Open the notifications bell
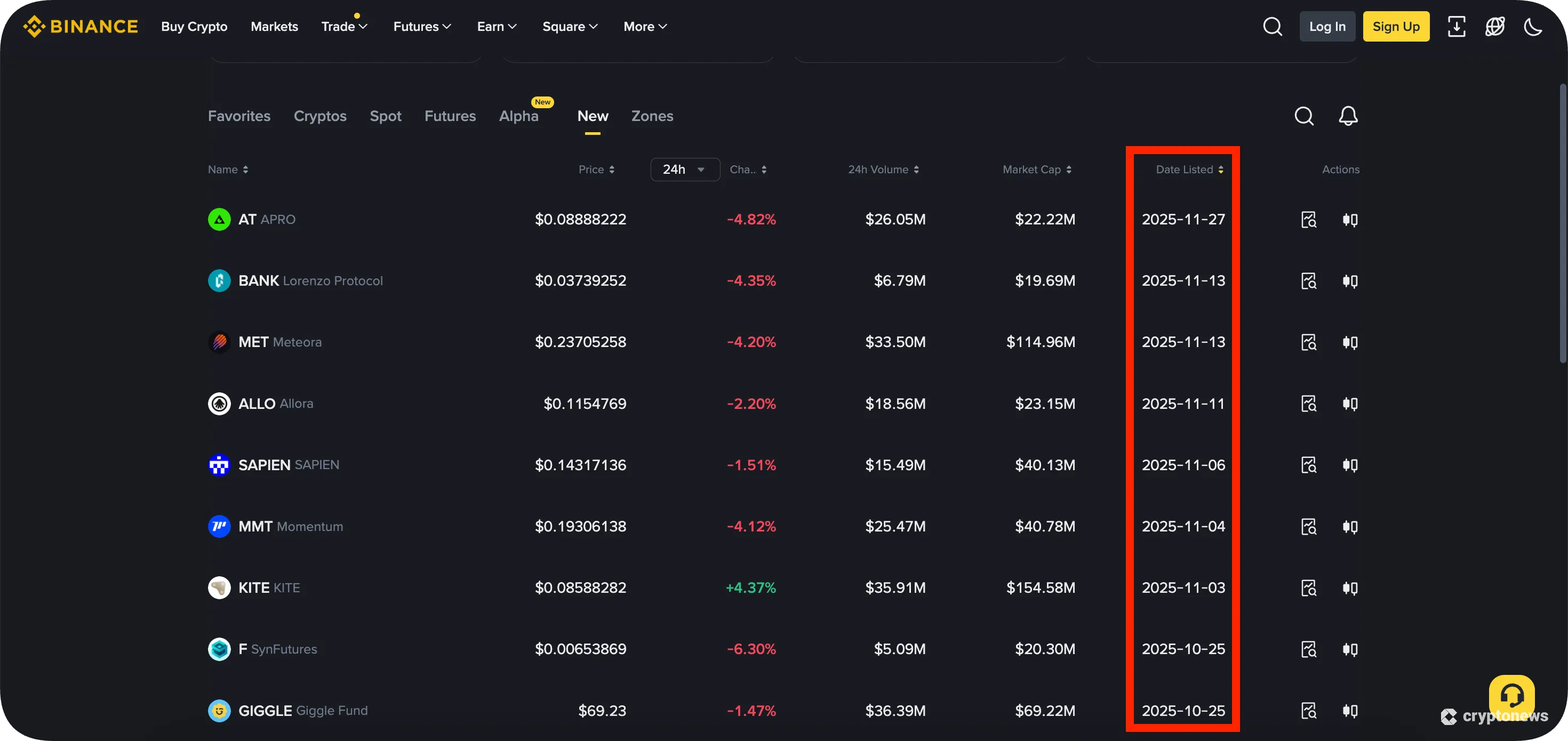1568x741 pixels. 1348,116
